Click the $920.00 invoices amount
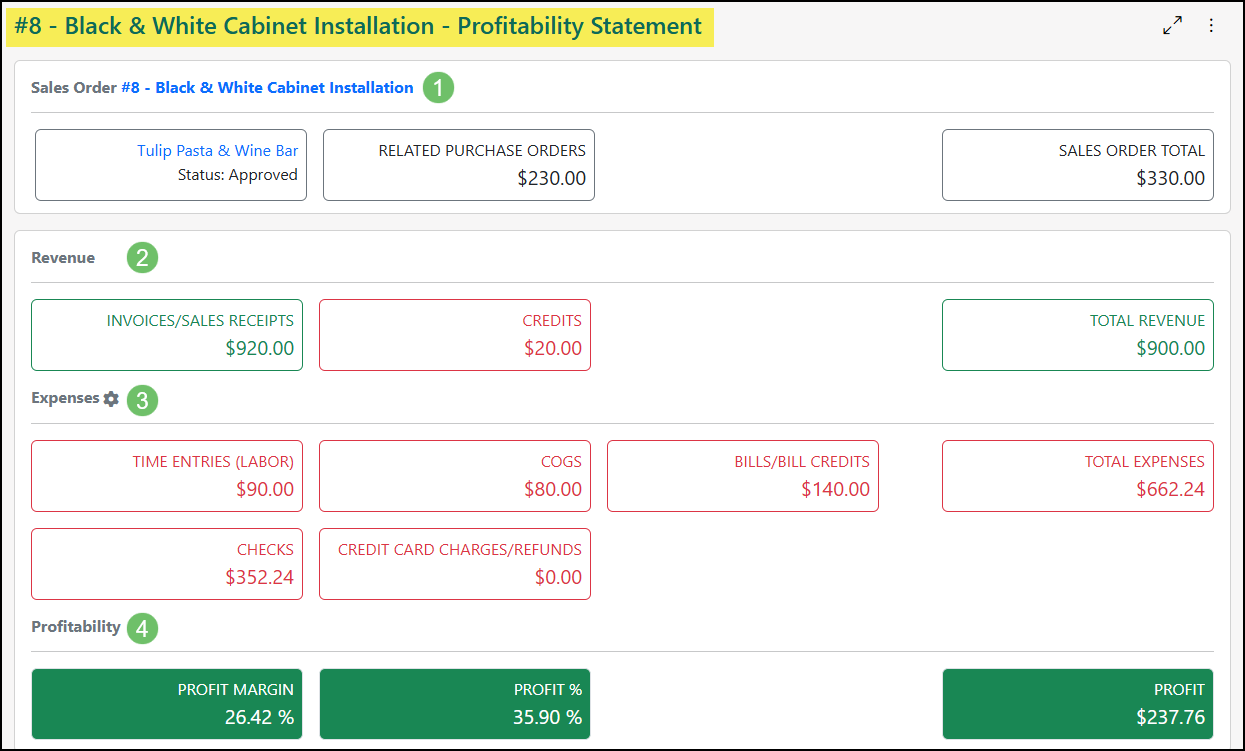1245x751 pixels. [260, 349]
